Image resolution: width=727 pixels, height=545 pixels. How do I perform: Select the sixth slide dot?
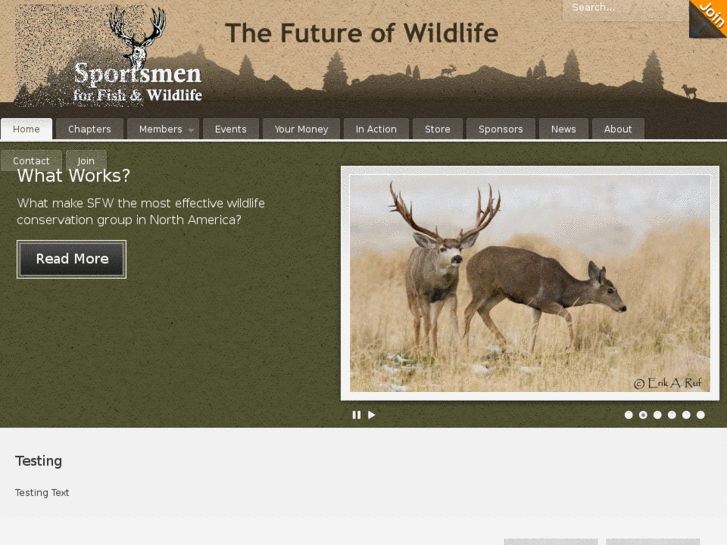pyautogui.click(x=701, y=415)
